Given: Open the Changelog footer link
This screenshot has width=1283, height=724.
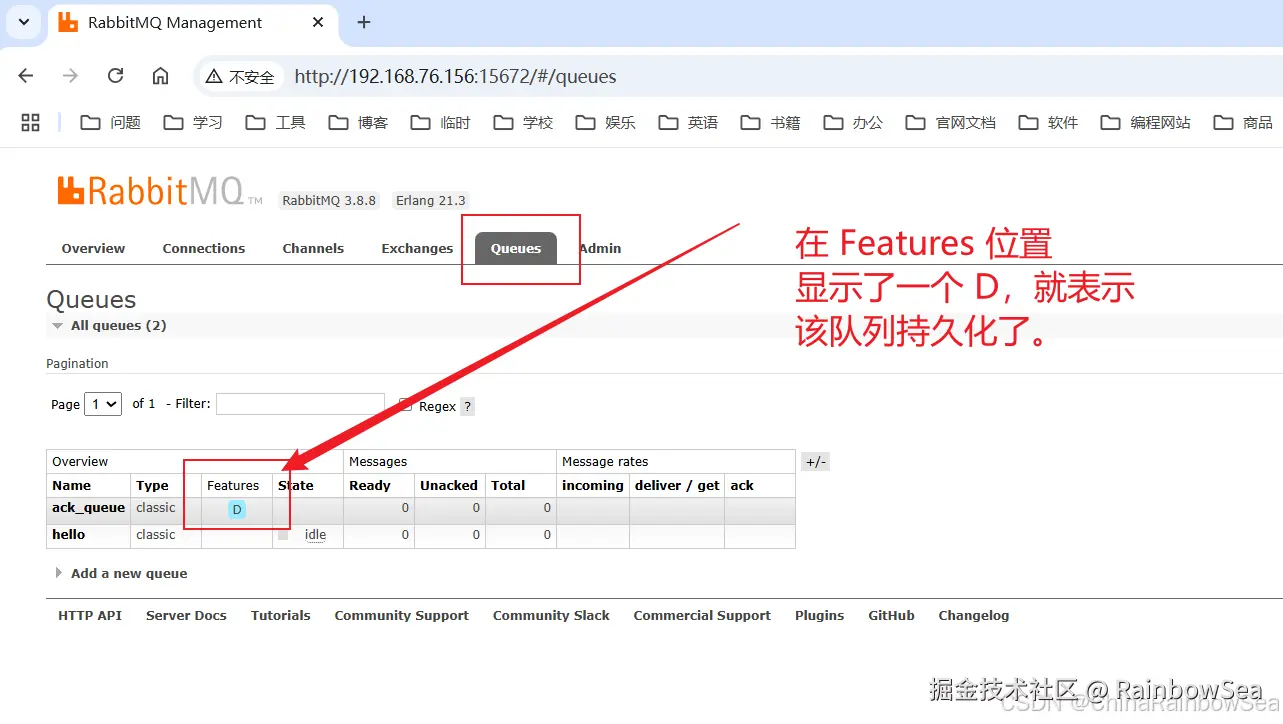Looking at the screenshot, I should pos(973,615).
